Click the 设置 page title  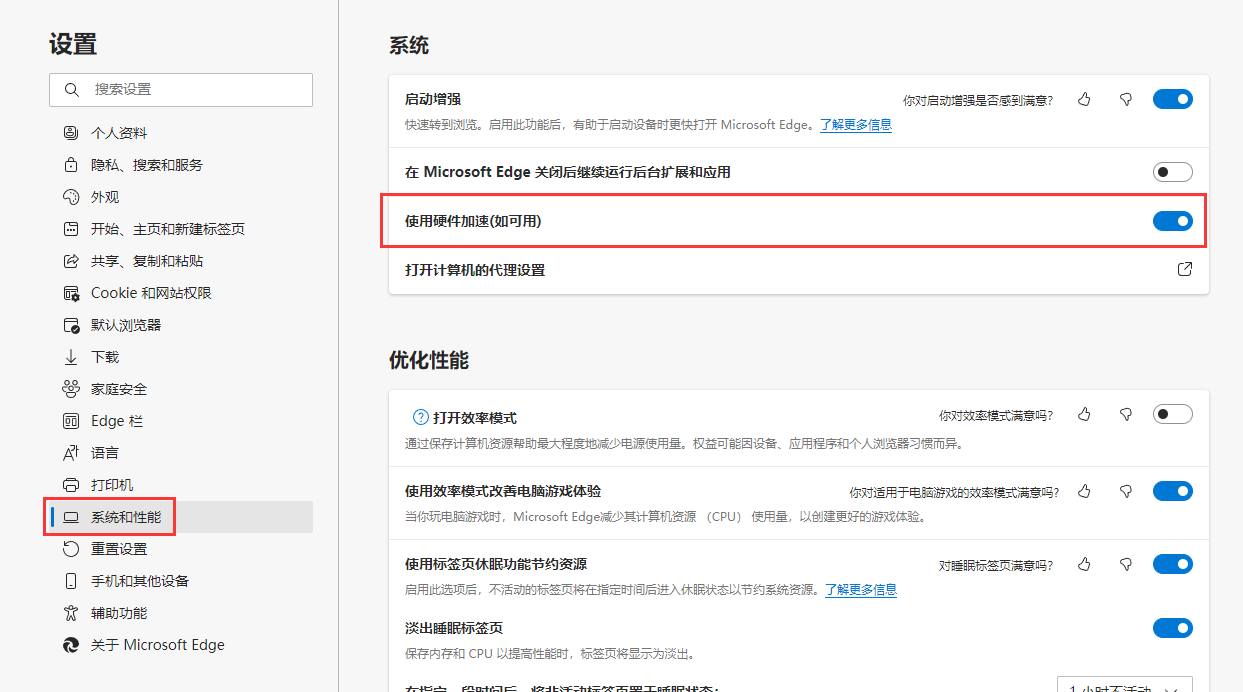pyautogui.click(x=73, y=44)
